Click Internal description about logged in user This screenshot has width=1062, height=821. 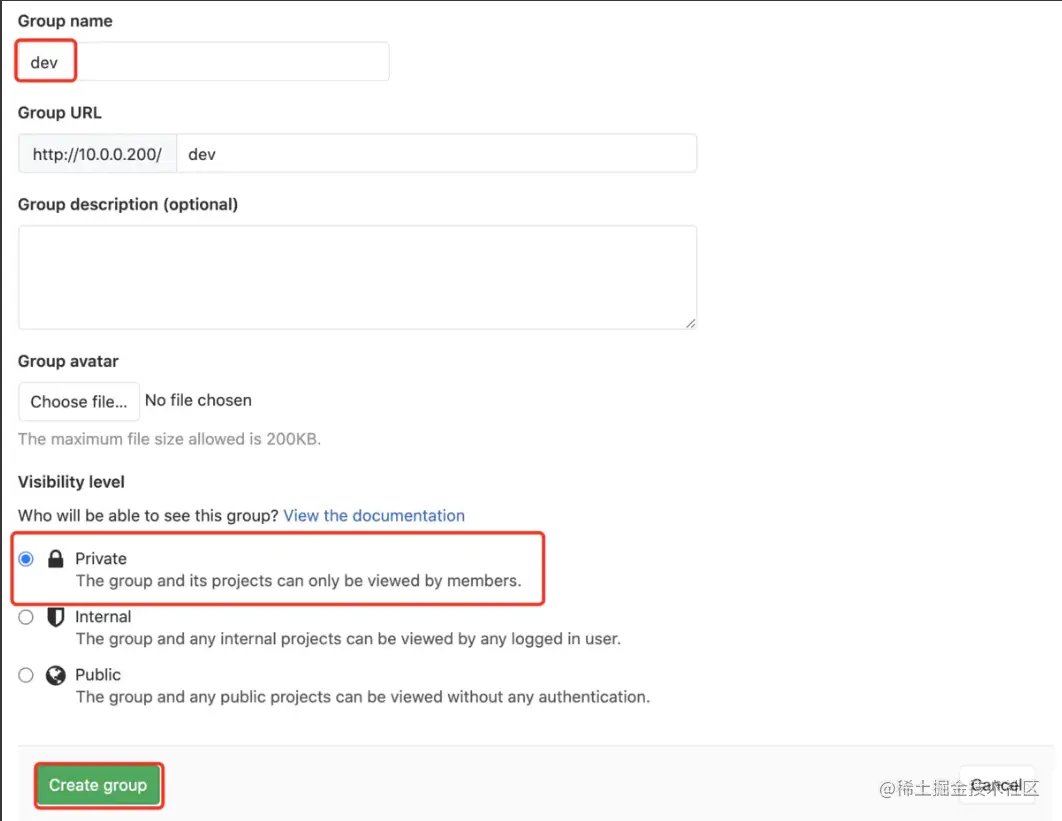348,639
